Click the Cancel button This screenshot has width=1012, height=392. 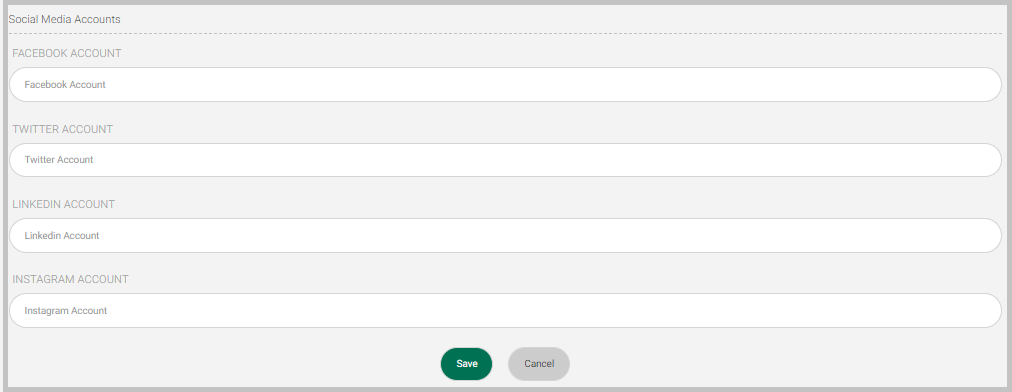[x=539, y=364]
